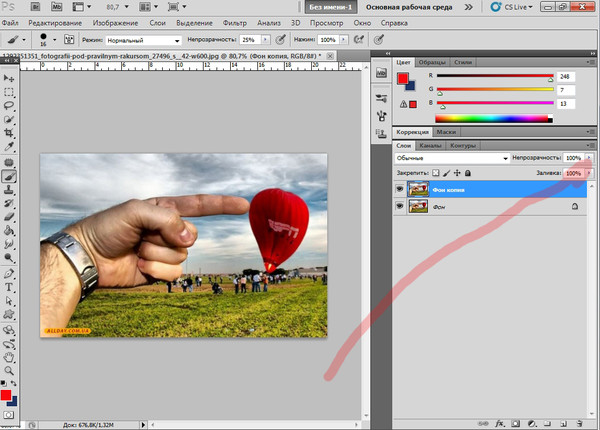The image size is (600, 430).
Task: Toggle Quick Mask mode
Action: click(8, 415)
